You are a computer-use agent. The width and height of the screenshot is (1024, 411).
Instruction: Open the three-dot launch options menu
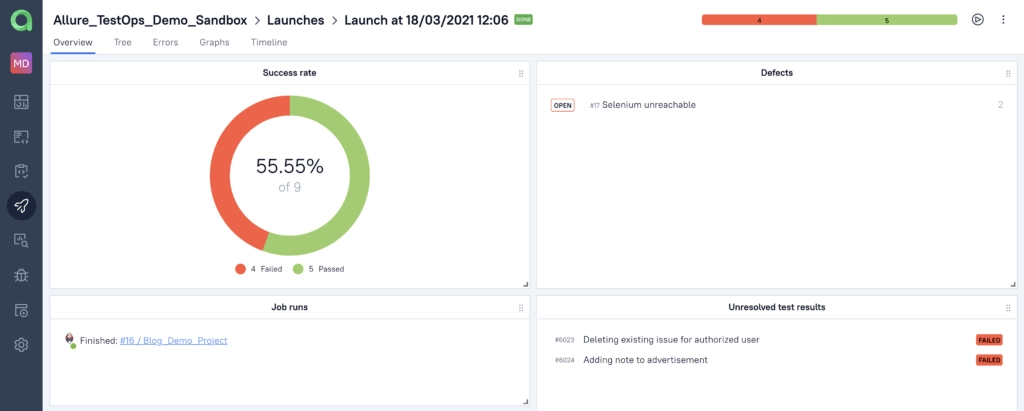click(1003, 20)
